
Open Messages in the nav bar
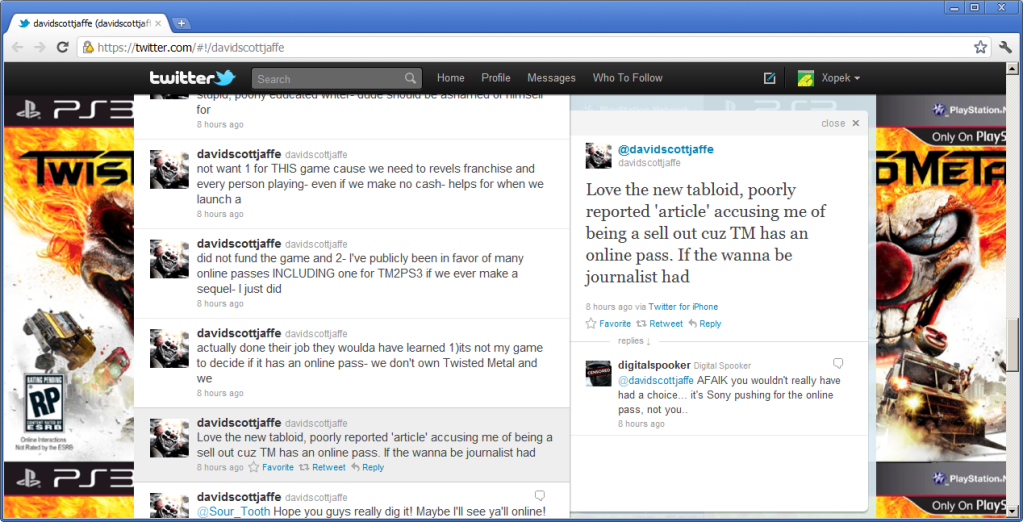tap(551, 78)
